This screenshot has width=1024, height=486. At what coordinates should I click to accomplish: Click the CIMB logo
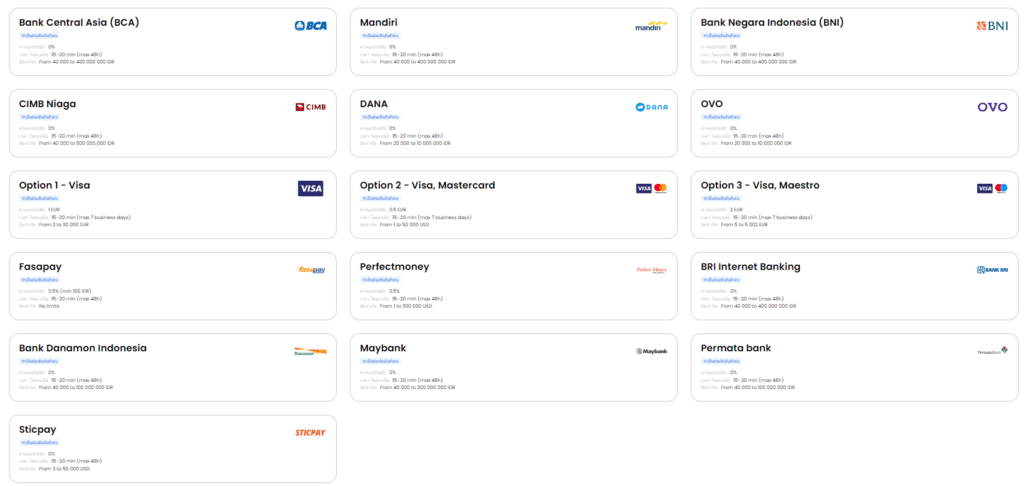click(x=310, y=107)
